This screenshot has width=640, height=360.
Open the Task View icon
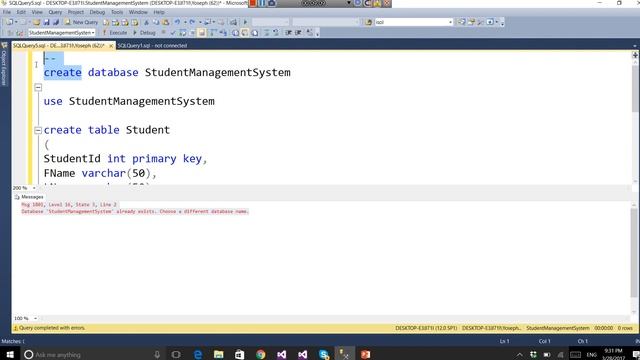[176, 354]
